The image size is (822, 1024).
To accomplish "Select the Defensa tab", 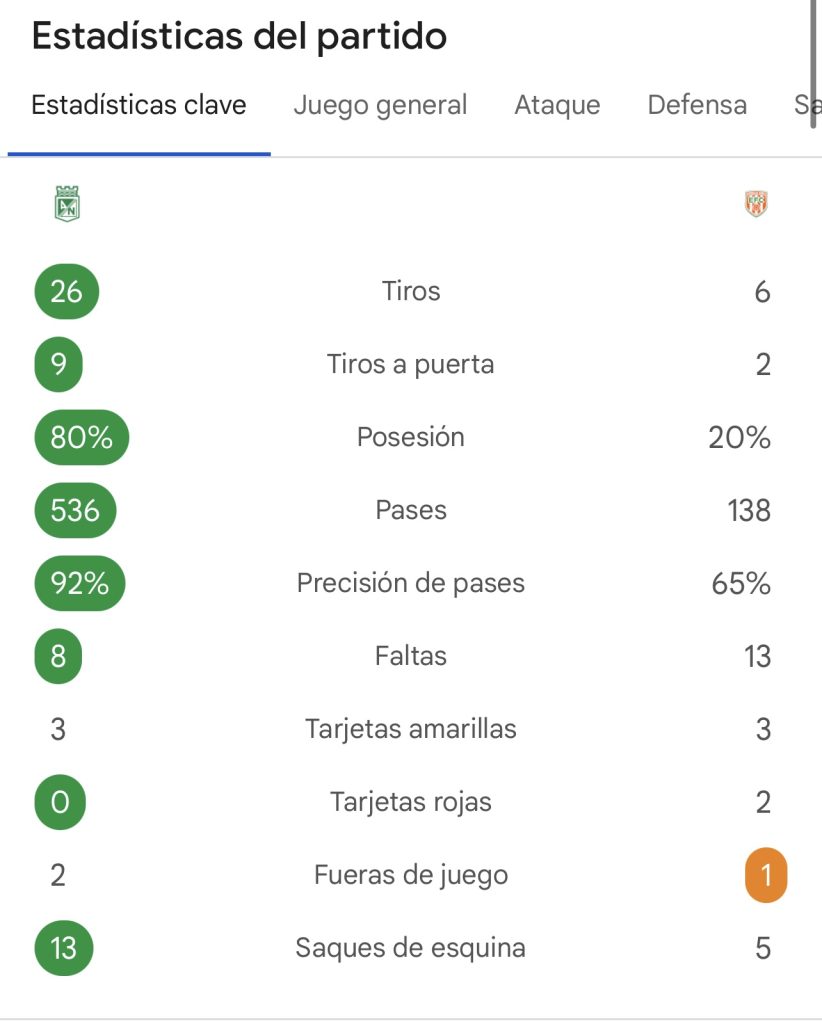I will (697, 105).
